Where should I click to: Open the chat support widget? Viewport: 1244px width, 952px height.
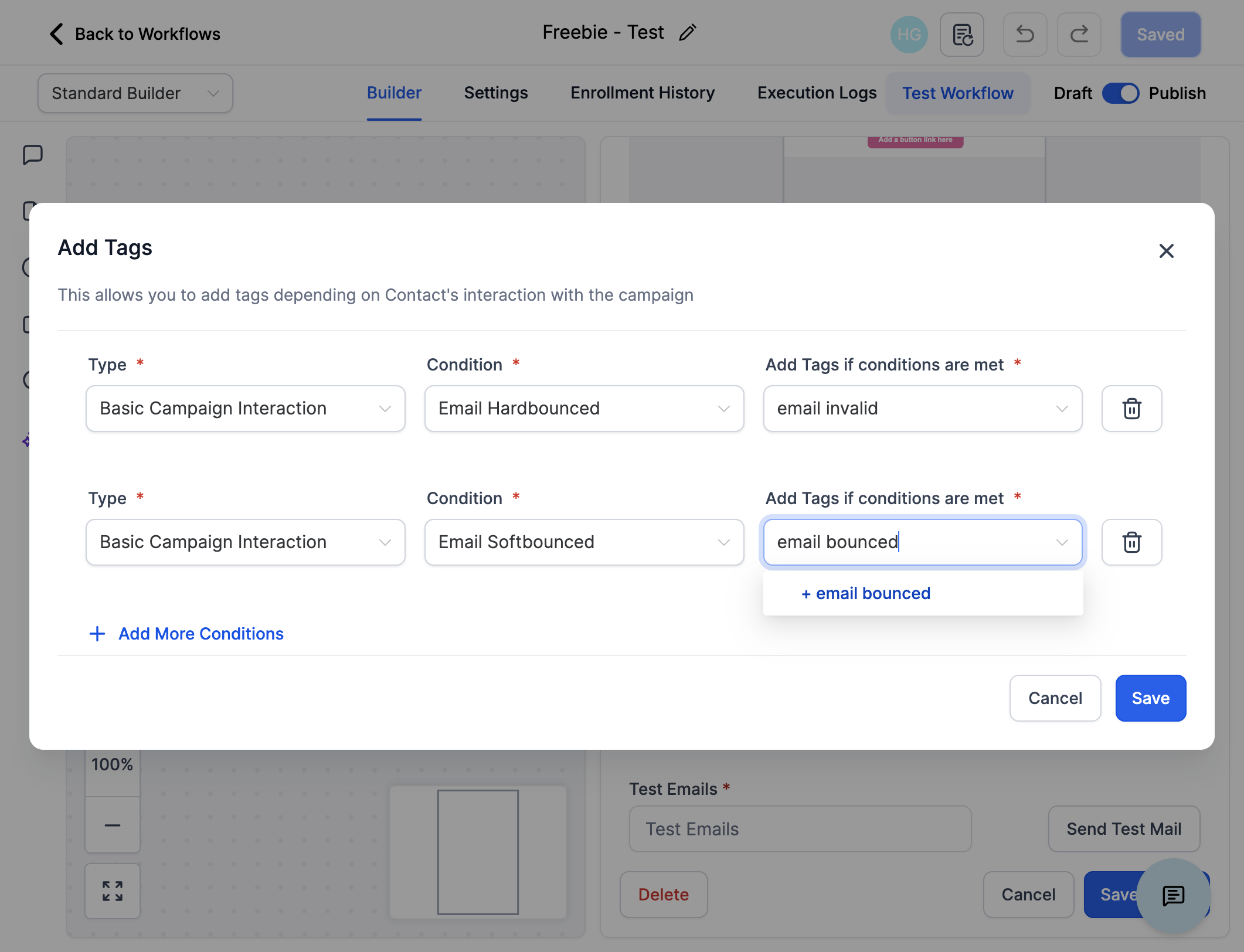pos(1173,895)
